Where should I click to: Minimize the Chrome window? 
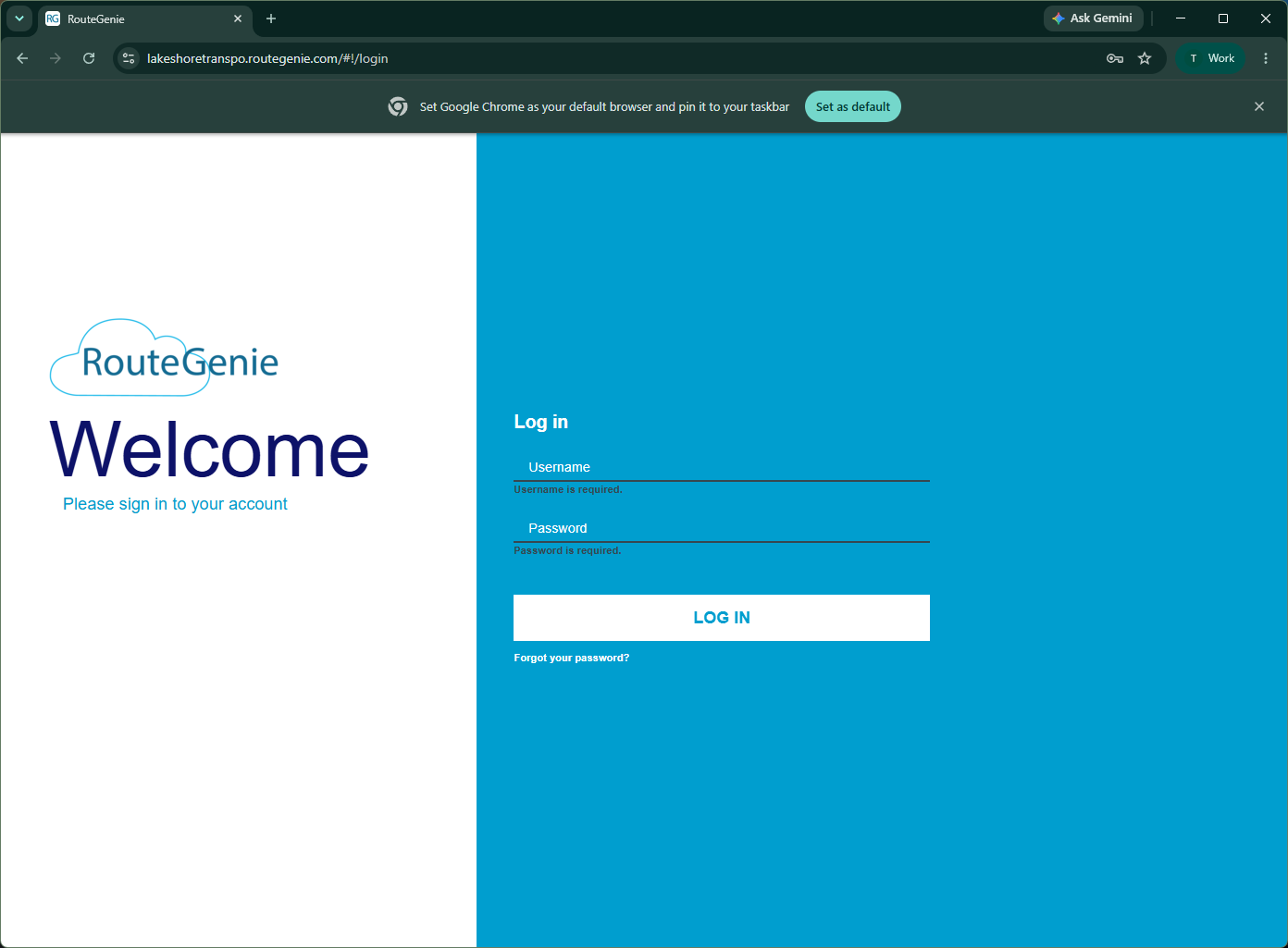click(1181, 18)
